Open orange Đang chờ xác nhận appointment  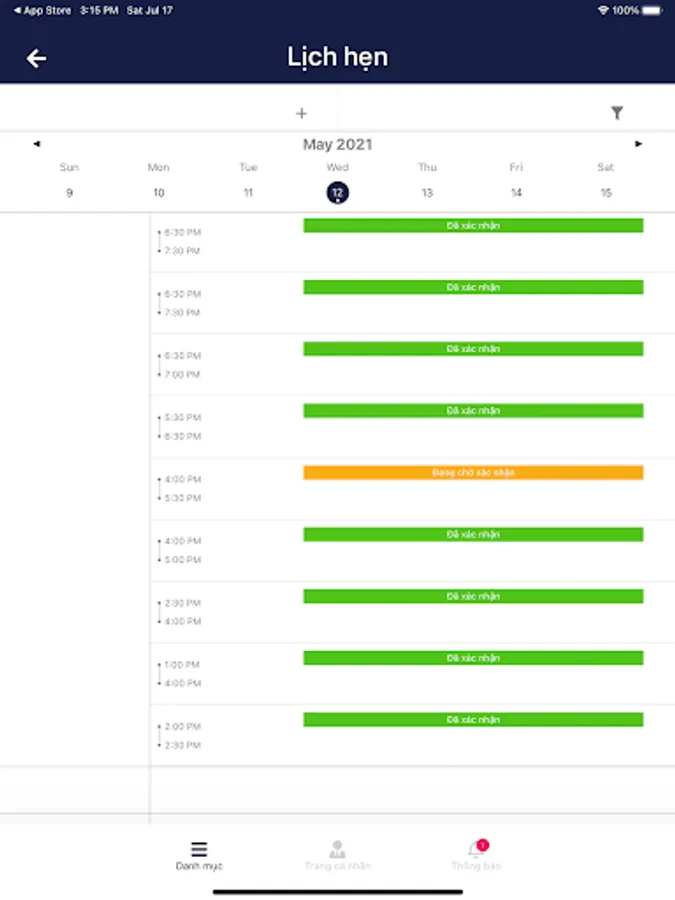tap(473, 472)
